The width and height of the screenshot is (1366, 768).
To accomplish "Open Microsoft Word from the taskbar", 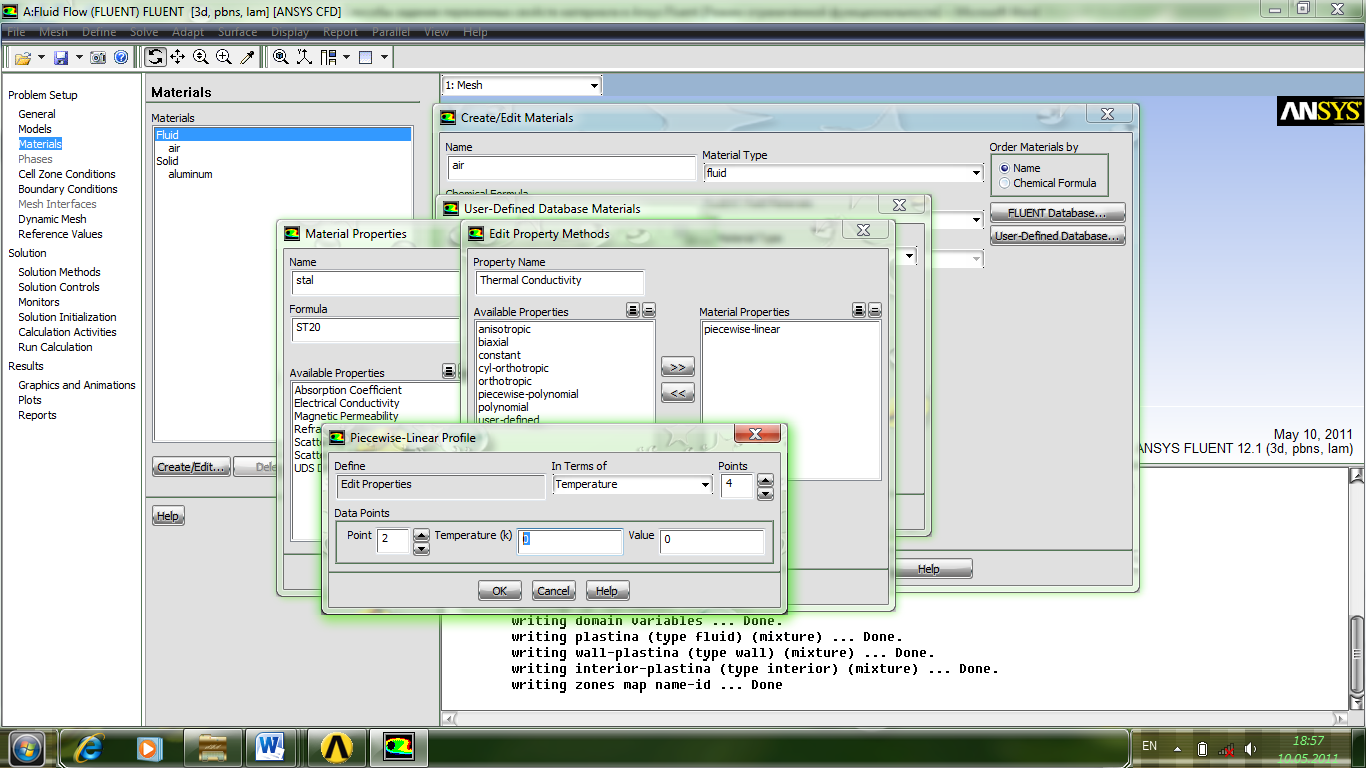I will 270,747.
